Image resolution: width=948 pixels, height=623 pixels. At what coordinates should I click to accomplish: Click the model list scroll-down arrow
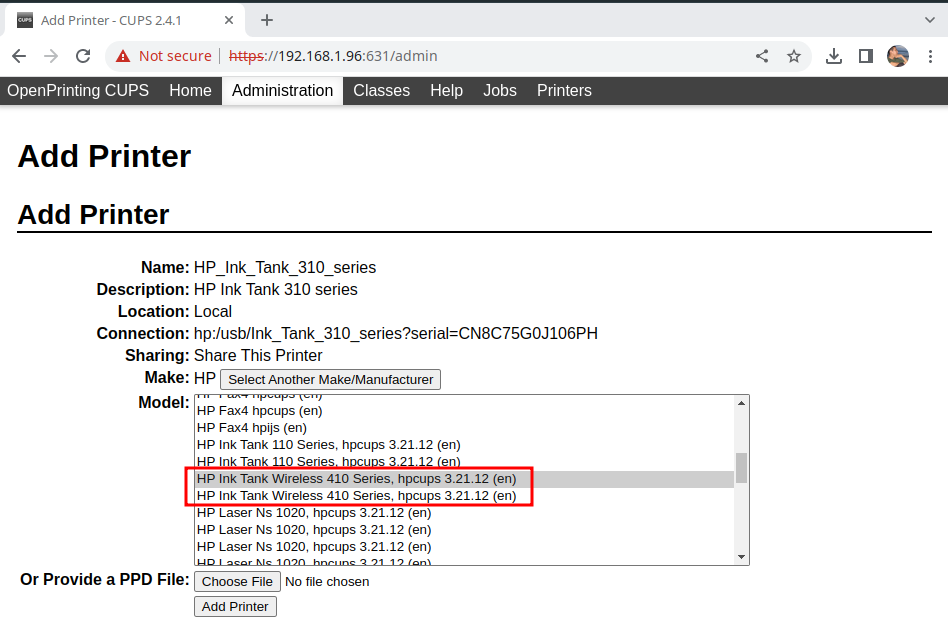click(x=741, y=555)
